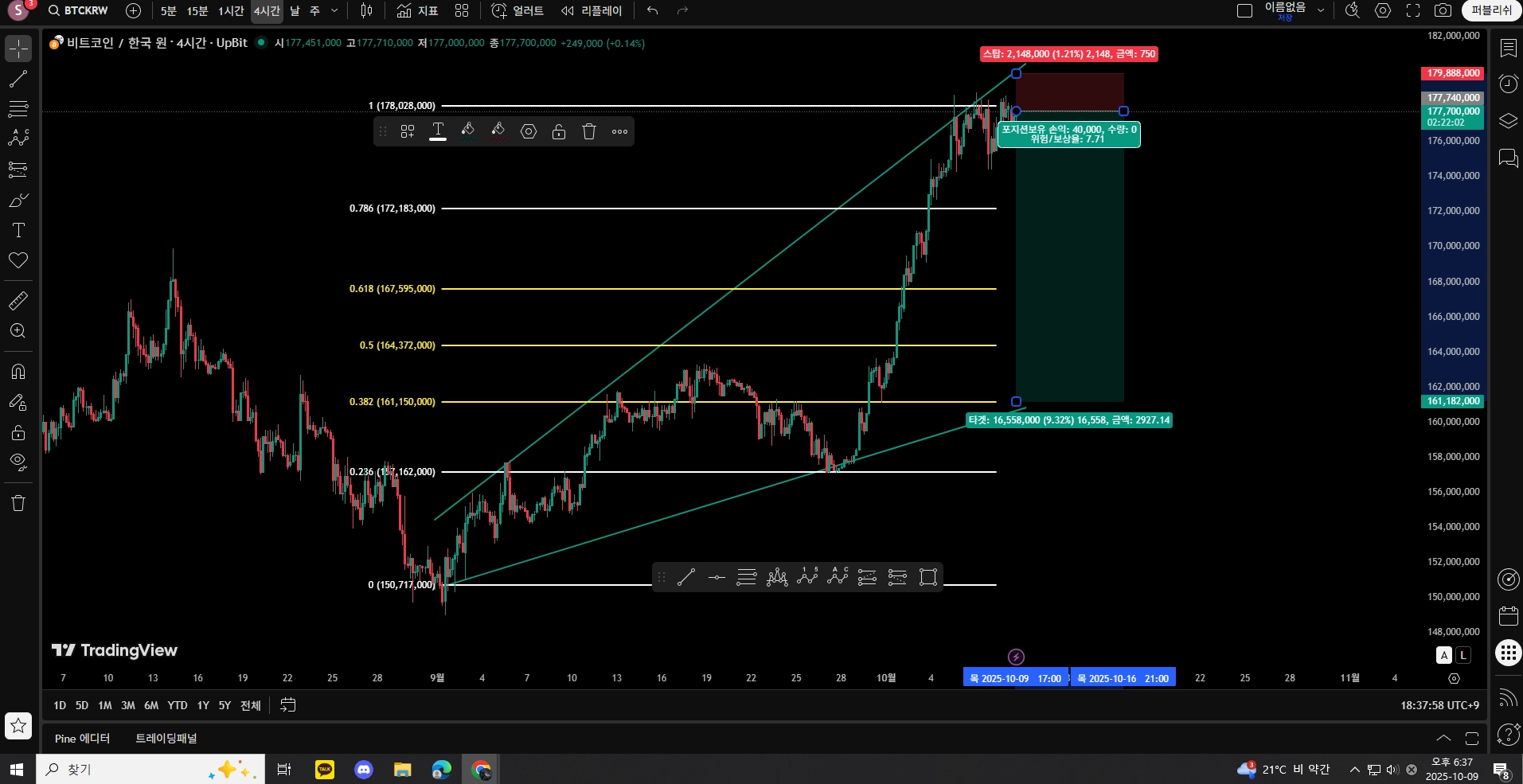Select rectangle tool in favorites toolbar
Viewport: 1523px width, 784px height.
tap(928, 577)
